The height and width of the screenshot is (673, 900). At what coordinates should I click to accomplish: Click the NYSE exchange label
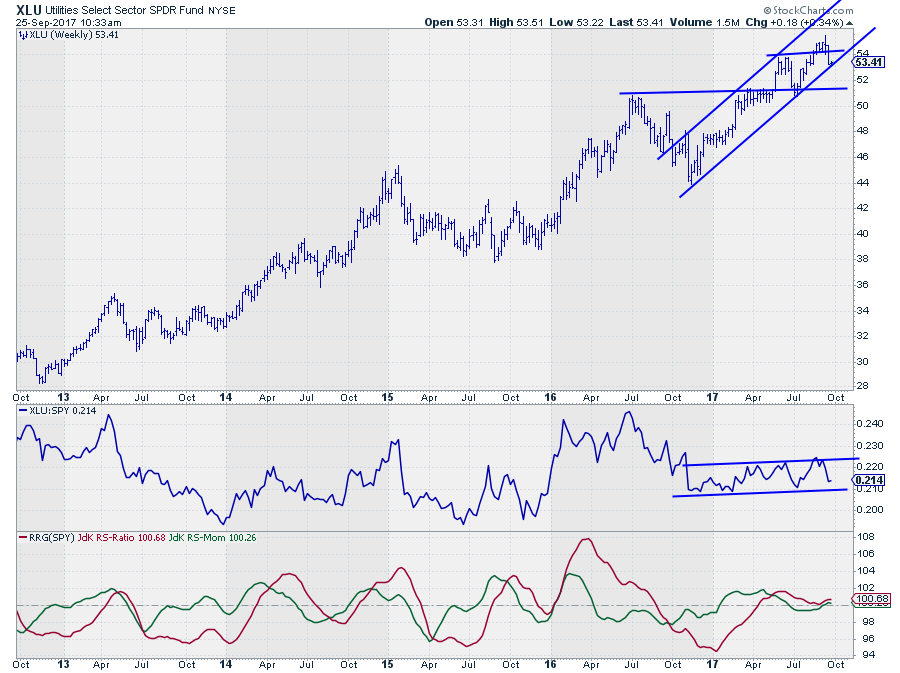point(222,10)
